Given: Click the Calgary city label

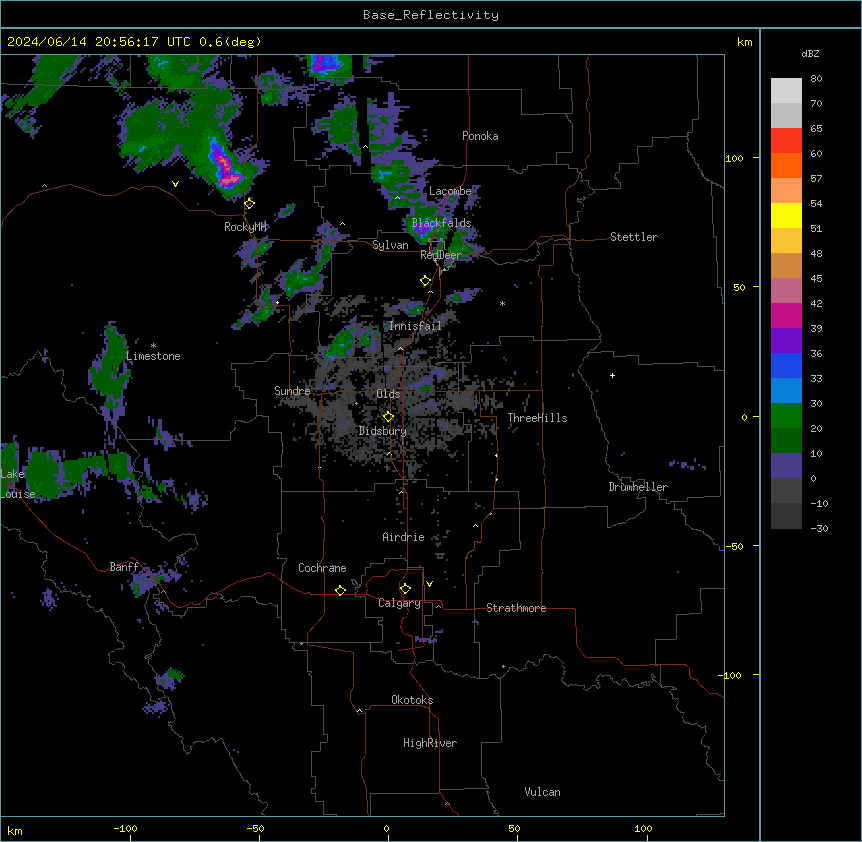Looking at the screenshot, I should point(399,603).
